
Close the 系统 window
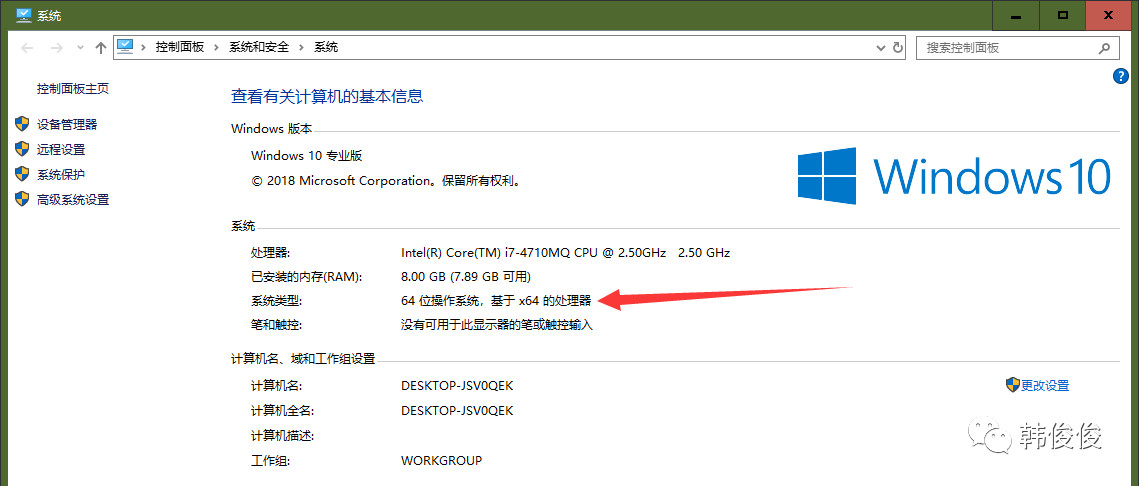coord(1110,15)
